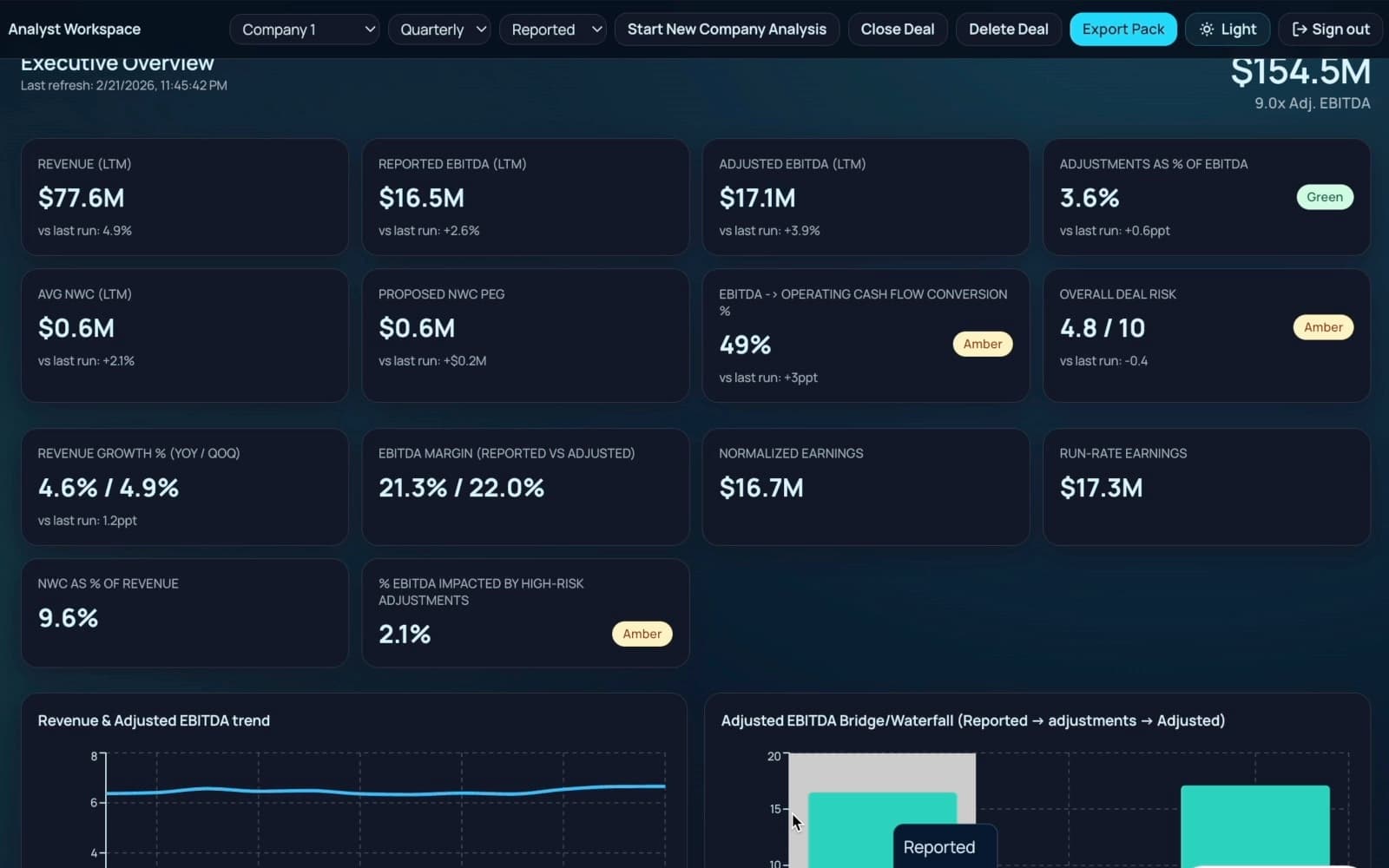
Task: Select the Run-Rate Earnings $17.3M value
Action: [1102, 488]
